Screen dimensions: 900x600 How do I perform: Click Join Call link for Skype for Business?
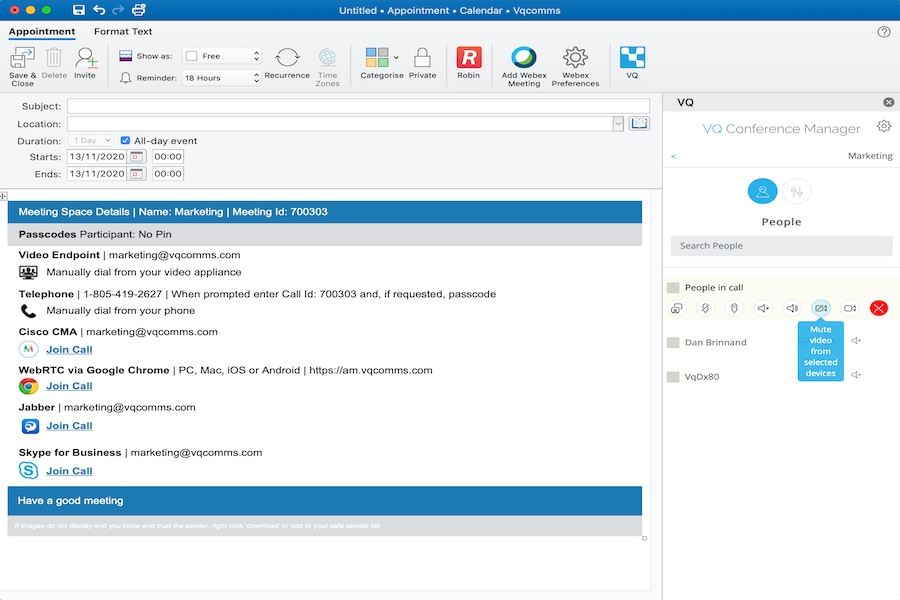coord(69,471)
